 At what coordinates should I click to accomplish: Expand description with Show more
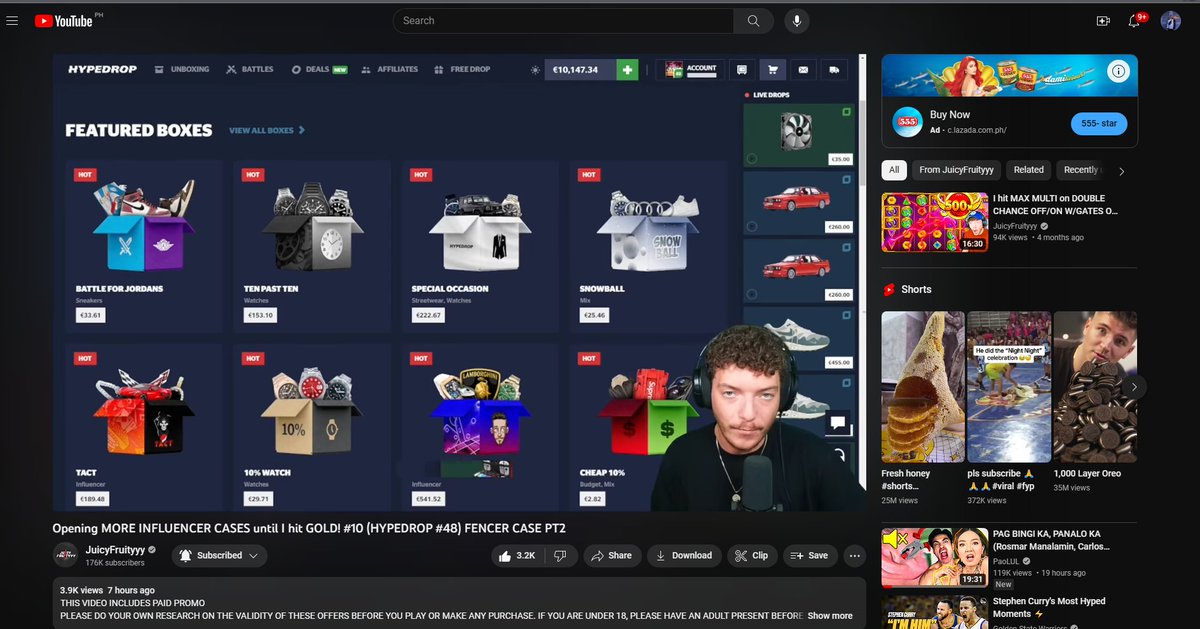click(830, 616)
